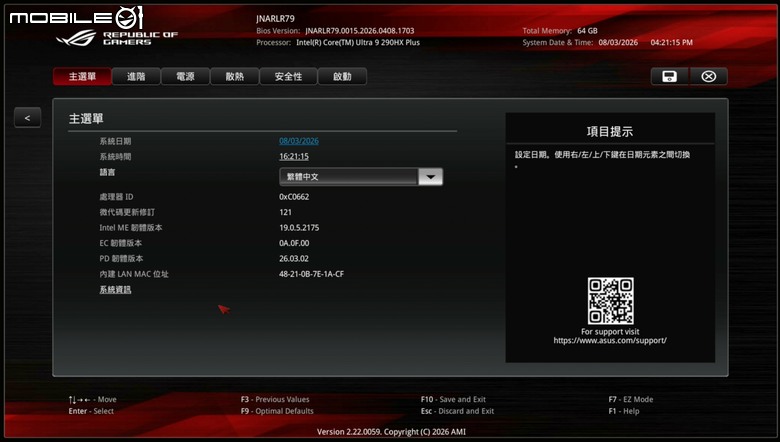
Task: Click the 系統日期 label
Action: click(115, 141)
